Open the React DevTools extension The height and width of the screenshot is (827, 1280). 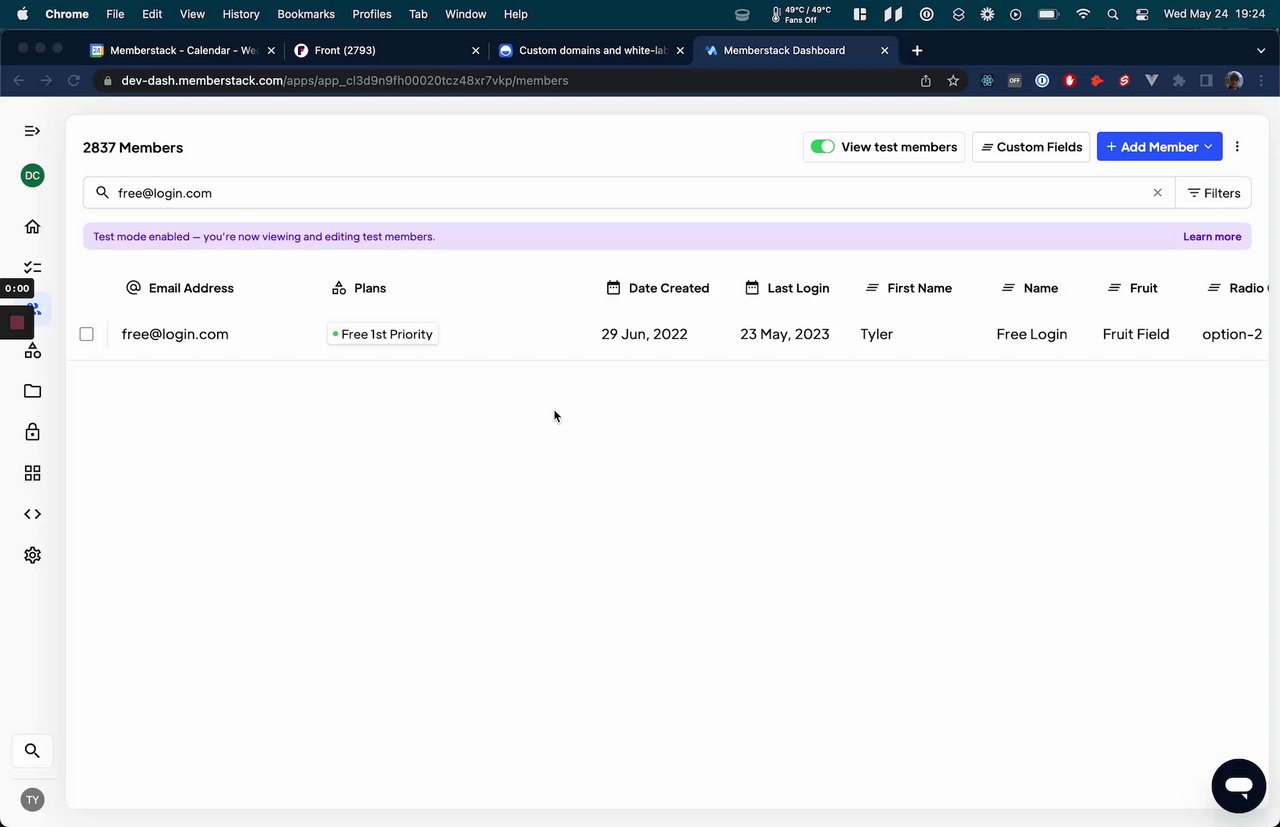click(987, 80)
